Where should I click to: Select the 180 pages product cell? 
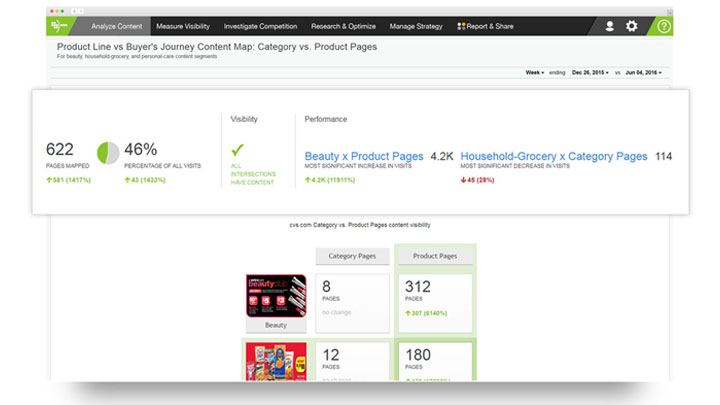(435, 361)
